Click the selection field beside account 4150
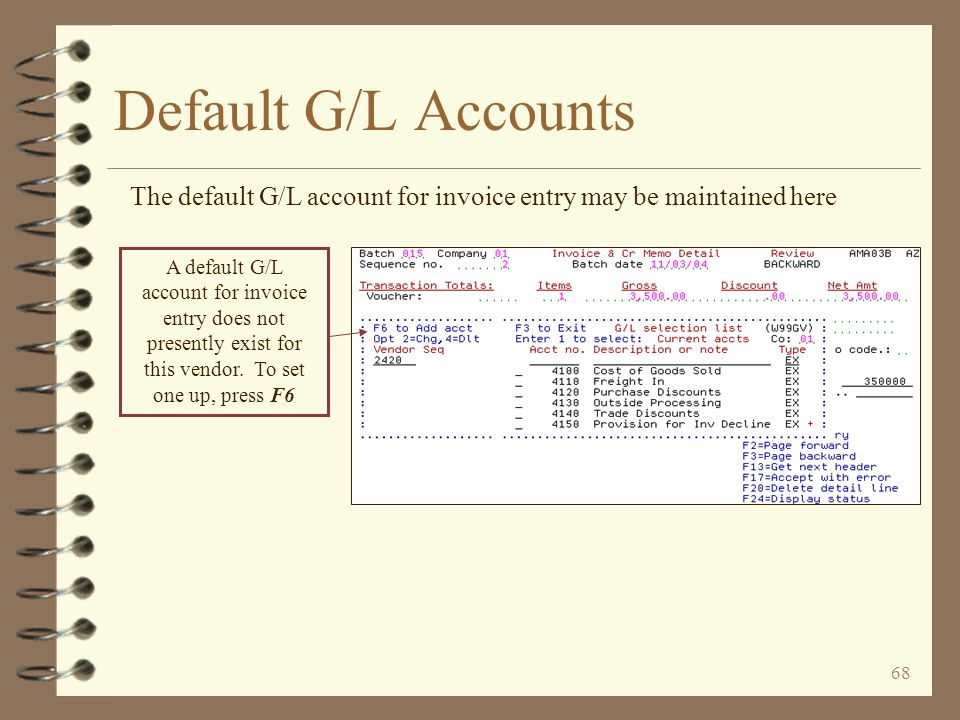Viewport: 960px width, 720px height. 519,425
